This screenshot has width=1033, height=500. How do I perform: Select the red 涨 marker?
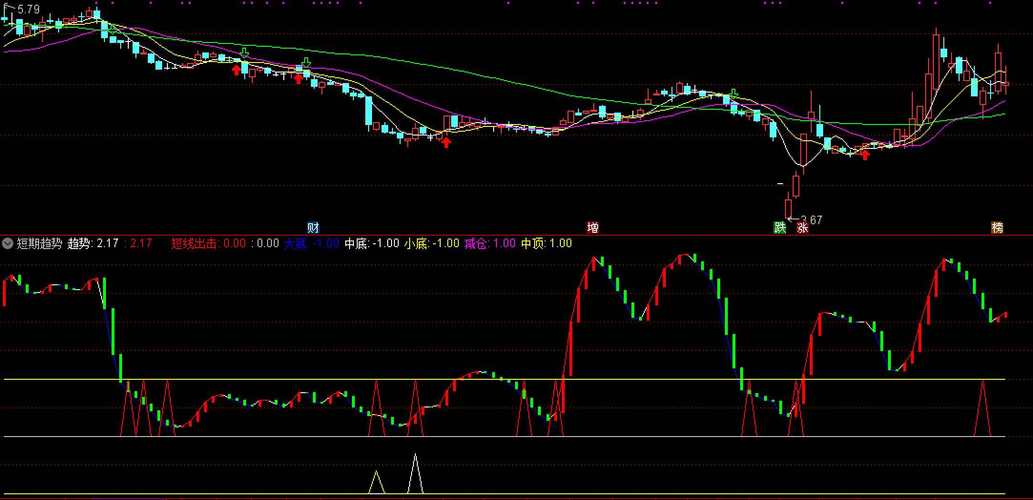[x=802, y=227]
